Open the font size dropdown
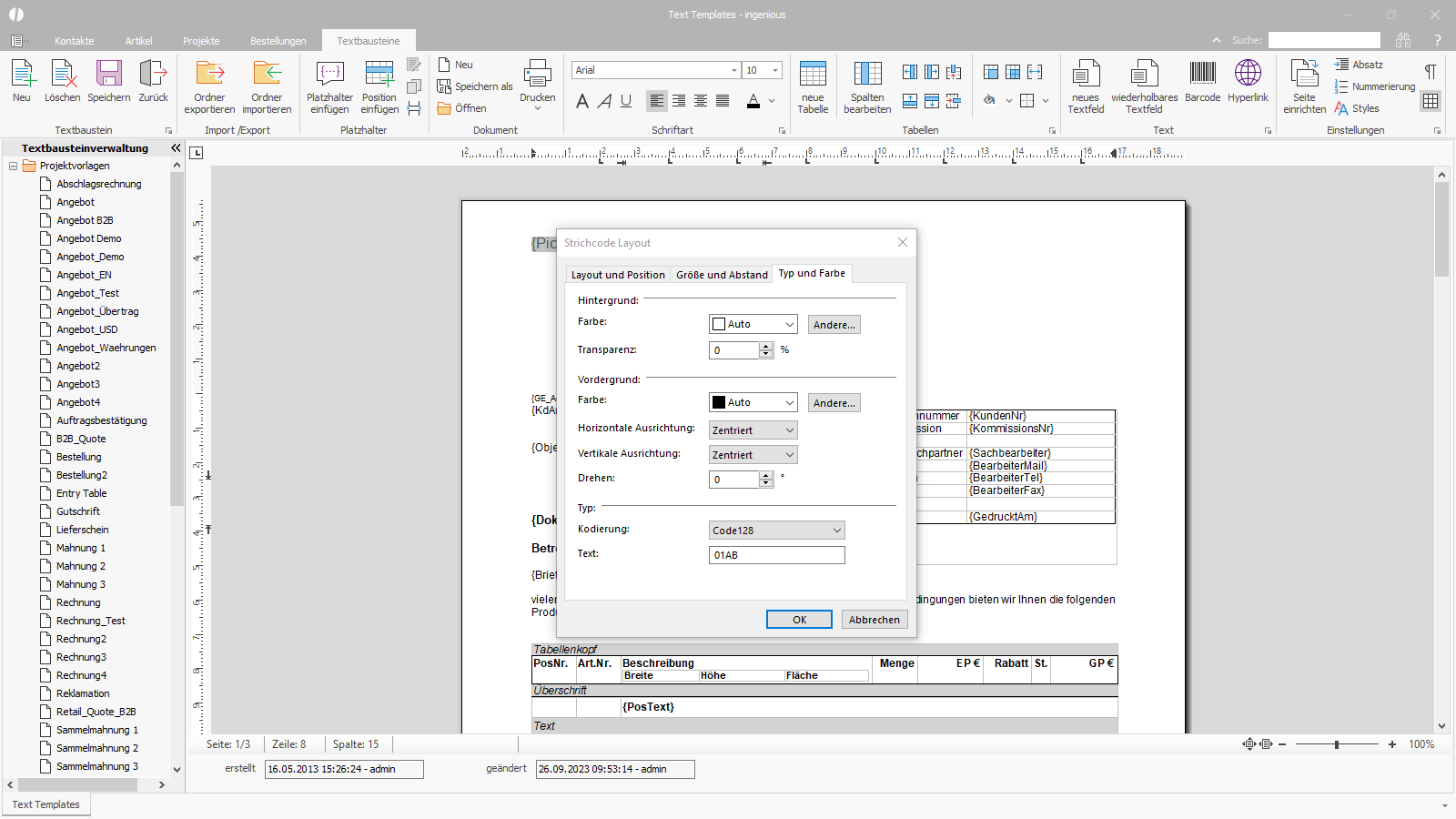 [x=775, y=70]
